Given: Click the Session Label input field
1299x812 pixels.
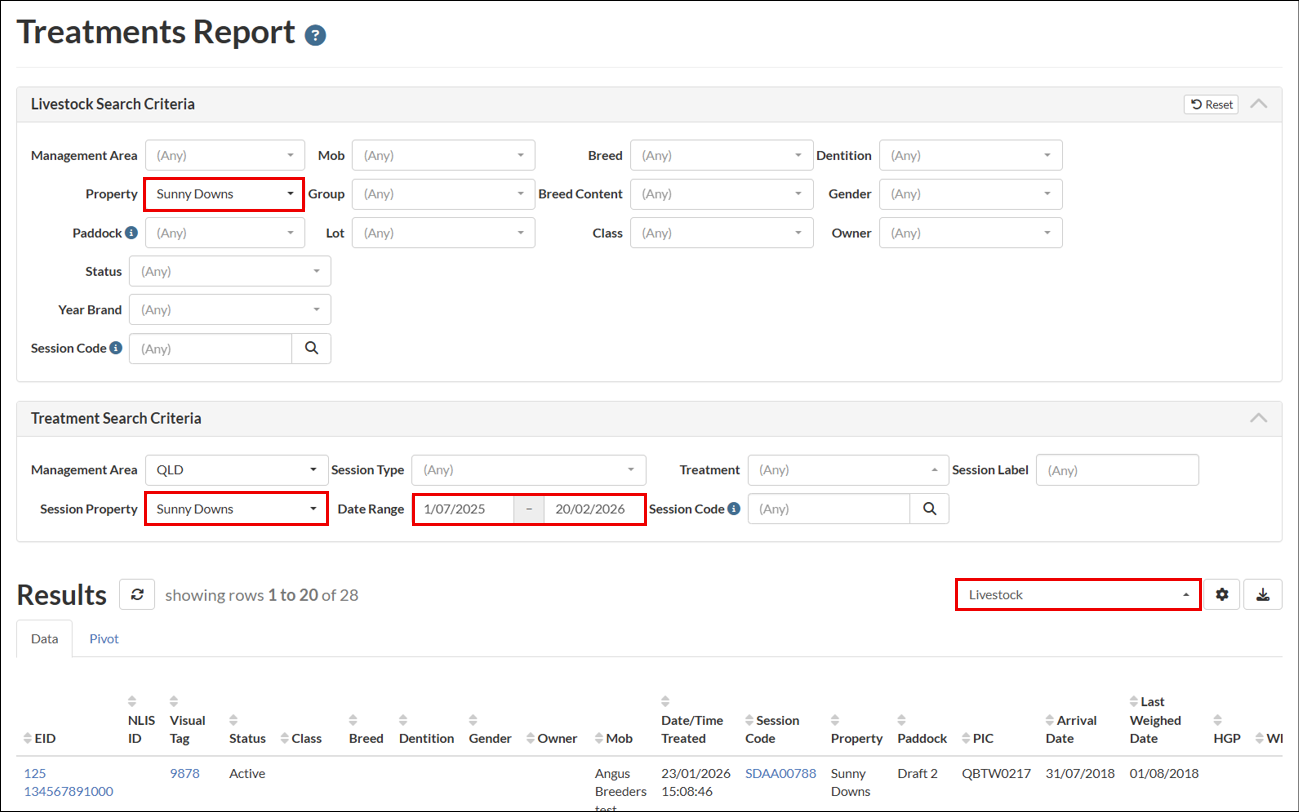Looking at the screenshot, I should pyautogui.click(x=1117, y=470).
